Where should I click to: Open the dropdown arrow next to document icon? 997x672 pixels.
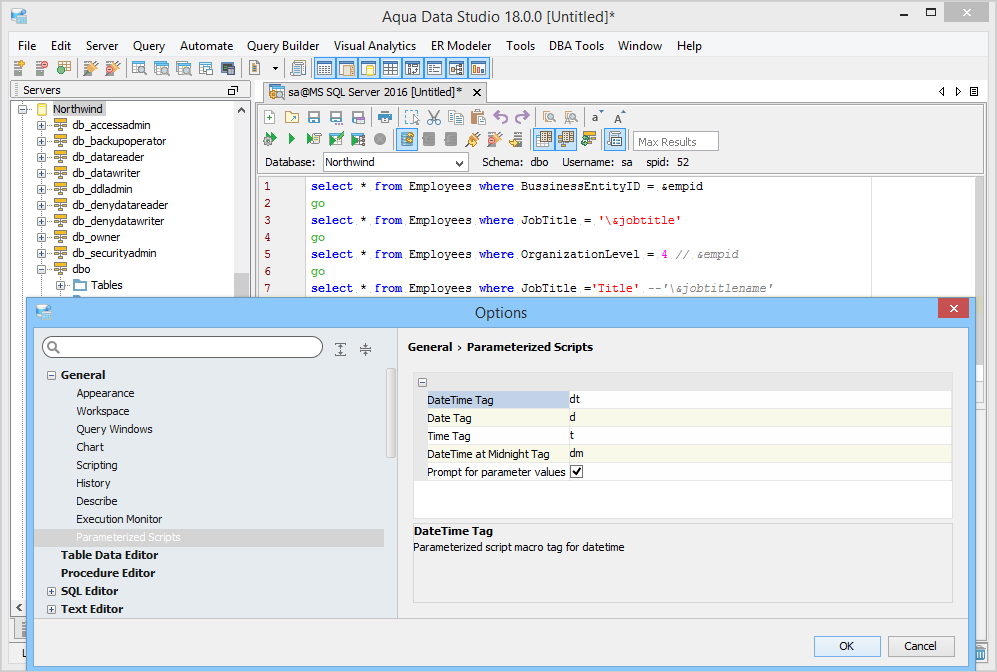(275, 68)
